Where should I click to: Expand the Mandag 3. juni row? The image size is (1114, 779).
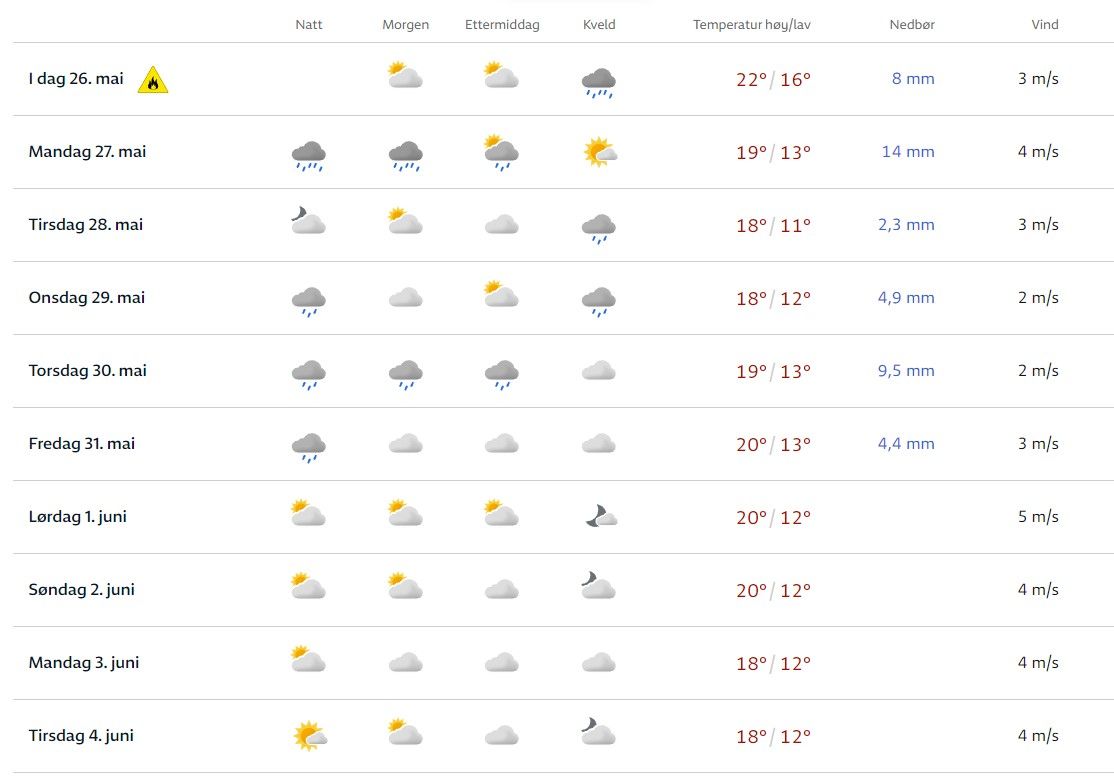[x=84, y=663]
